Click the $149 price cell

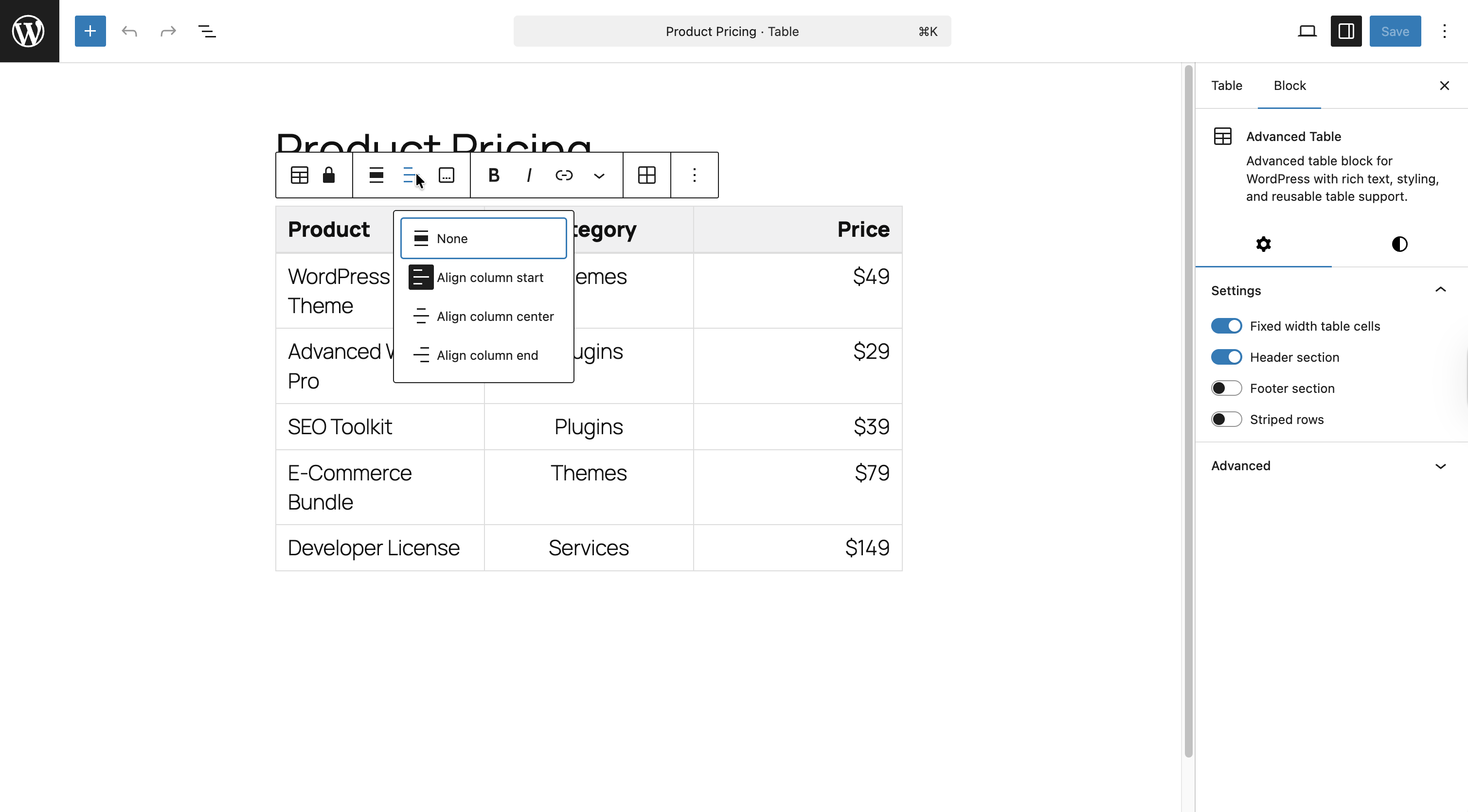click(797, 548)
